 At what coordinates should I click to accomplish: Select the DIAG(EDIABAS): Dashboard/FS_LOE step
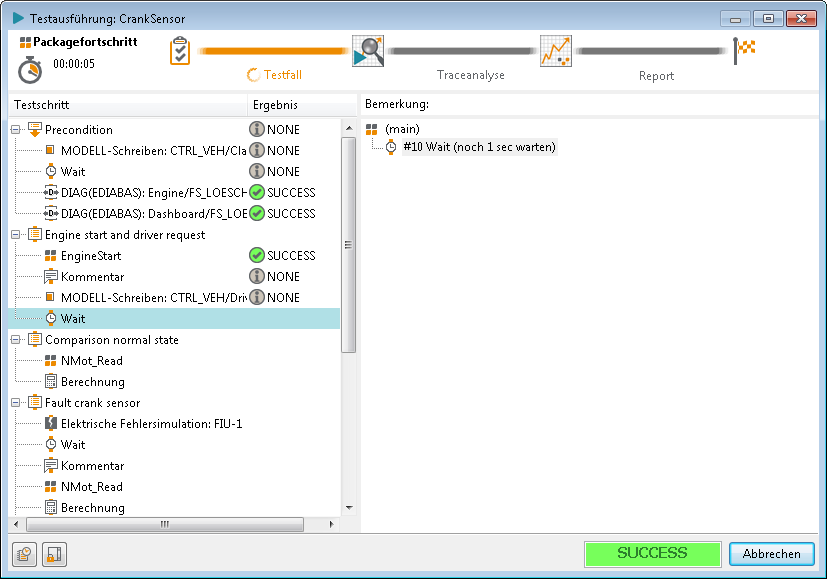point(153,214)
